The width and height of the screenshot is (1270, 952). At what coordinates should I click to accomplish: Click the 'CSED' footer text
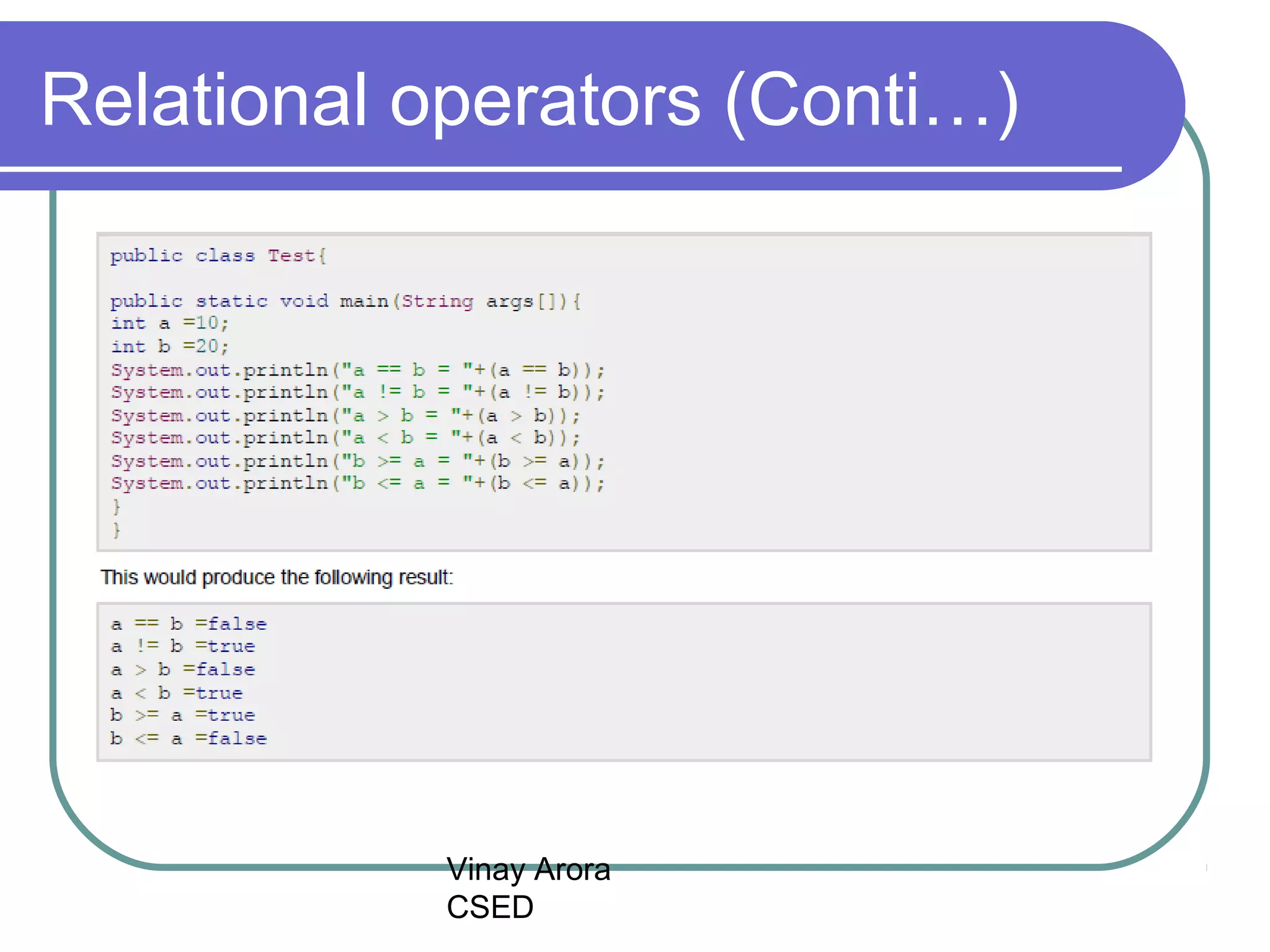click(490, 907)
